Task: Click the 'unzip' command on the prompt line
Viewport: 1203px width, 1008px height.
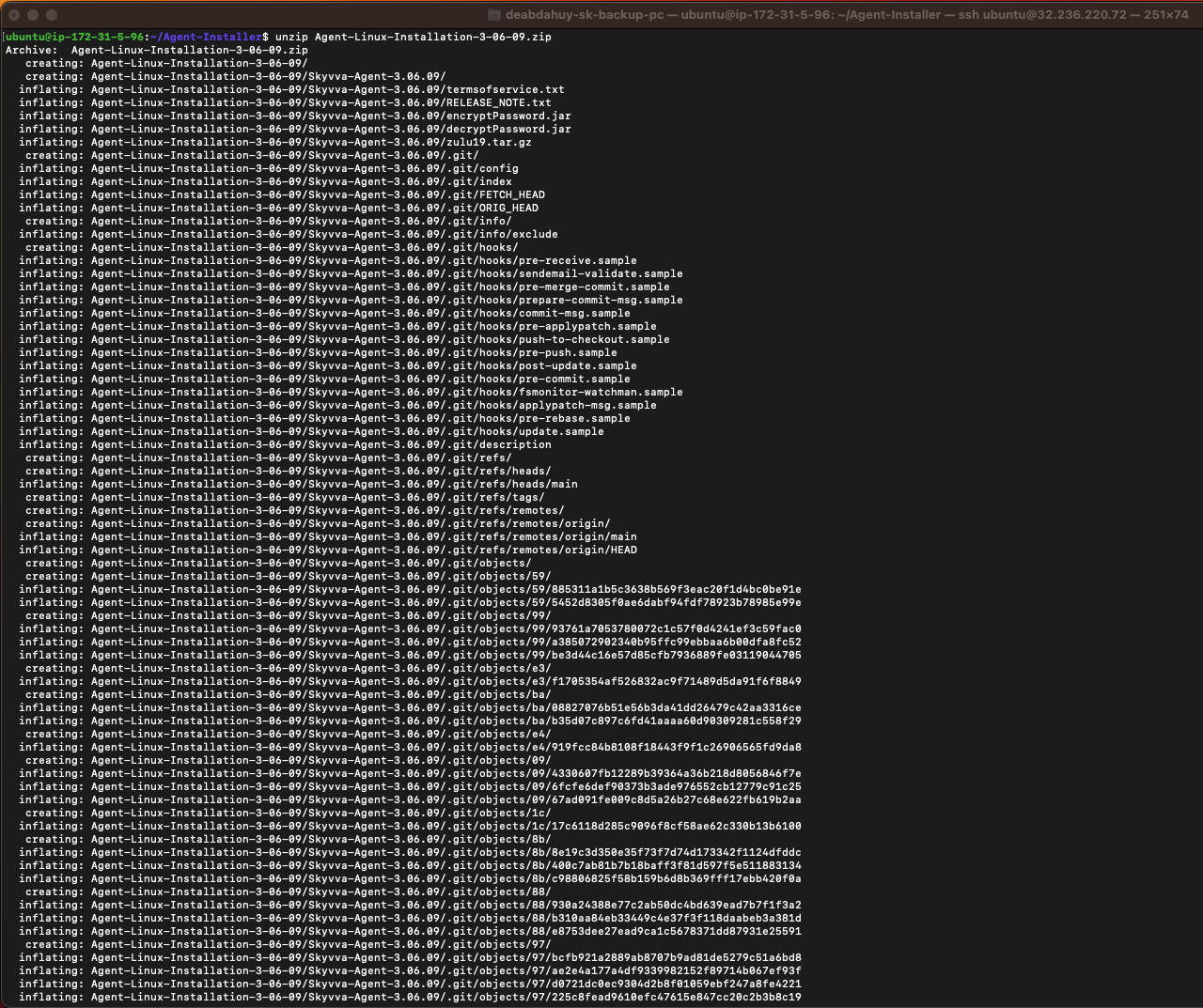Action: pyautogui.click(x=291, y=37)
